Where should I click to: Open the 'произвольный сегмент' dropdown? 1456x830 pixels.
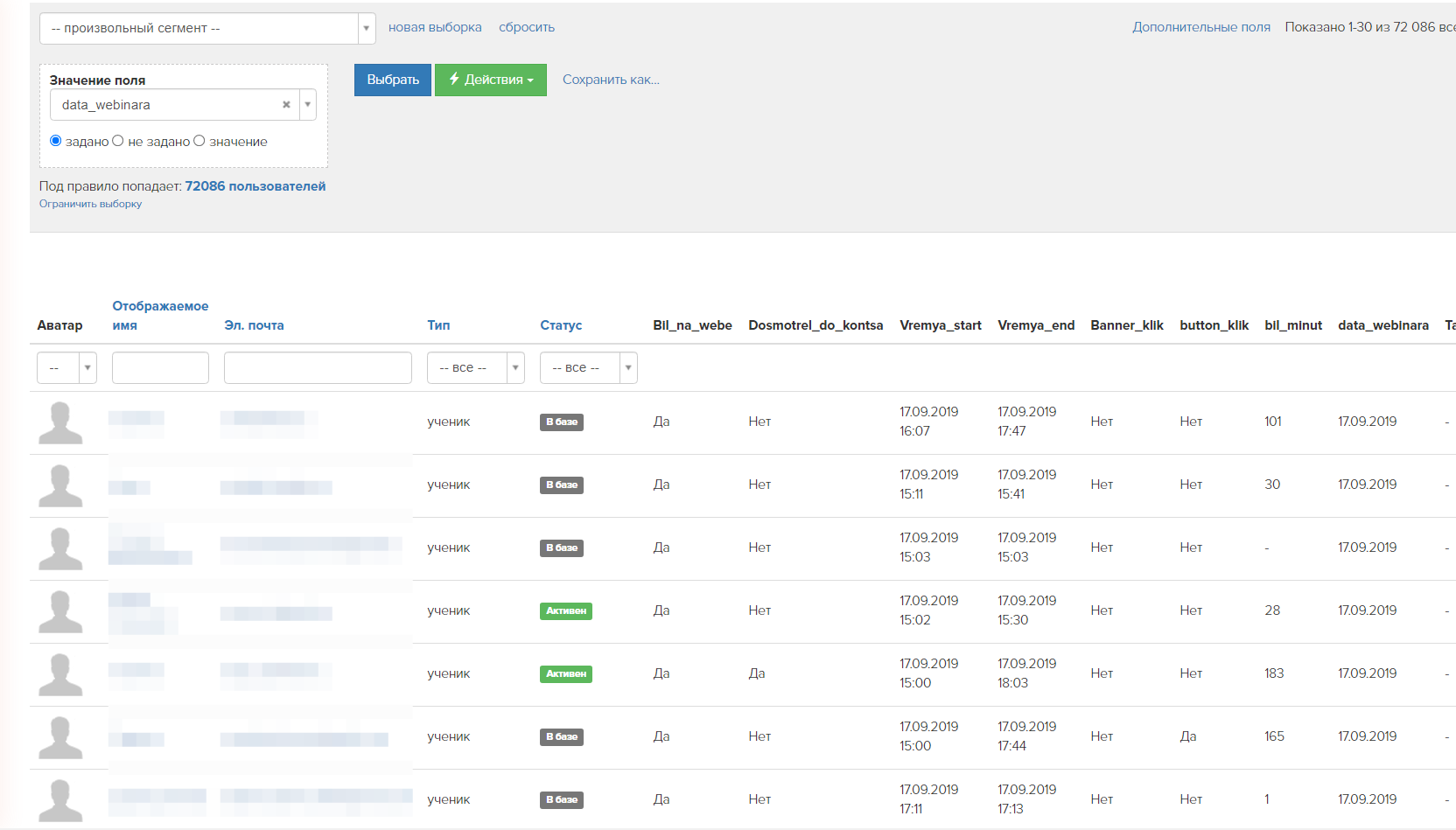point(207,28)
